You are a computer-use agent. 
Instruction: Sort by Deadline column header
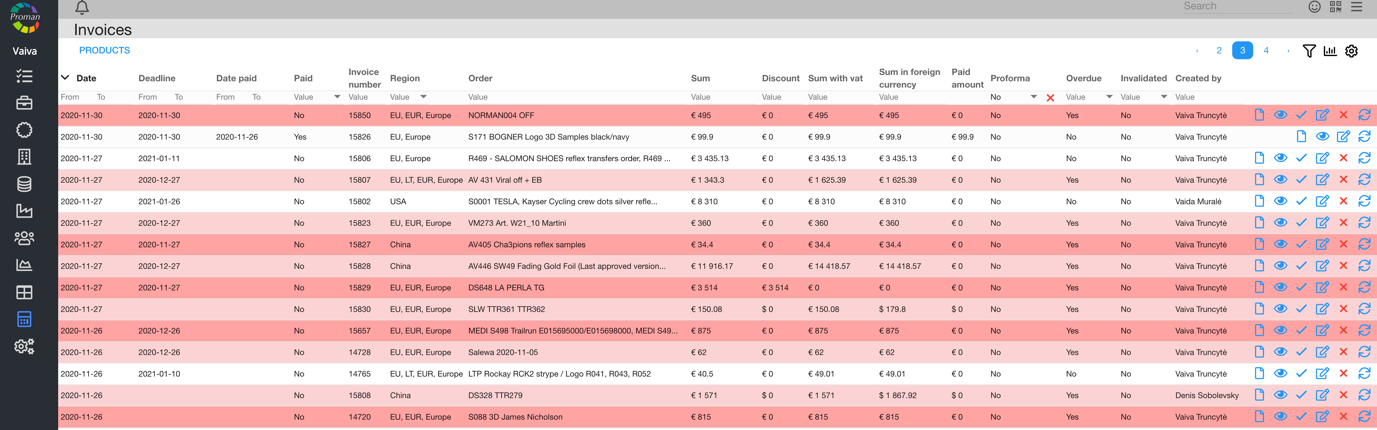coord(157,78)
